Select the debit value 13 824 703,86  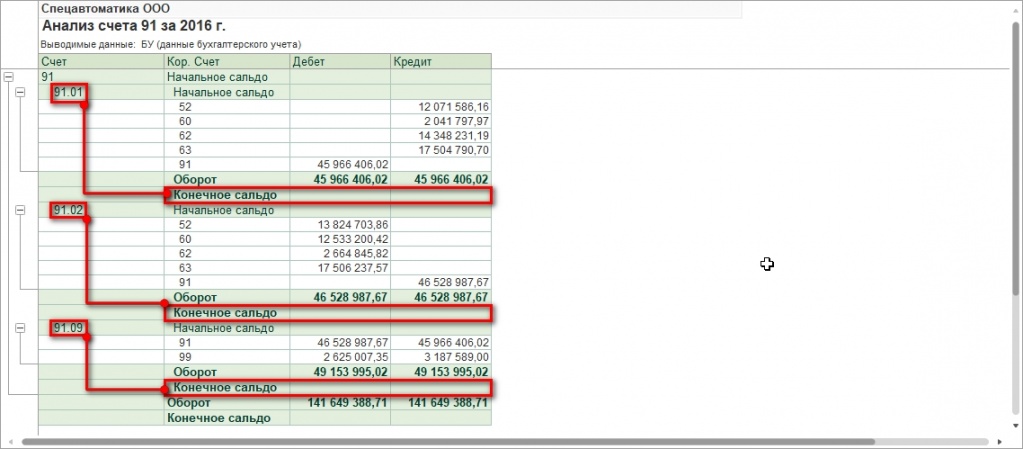[352, 225]
